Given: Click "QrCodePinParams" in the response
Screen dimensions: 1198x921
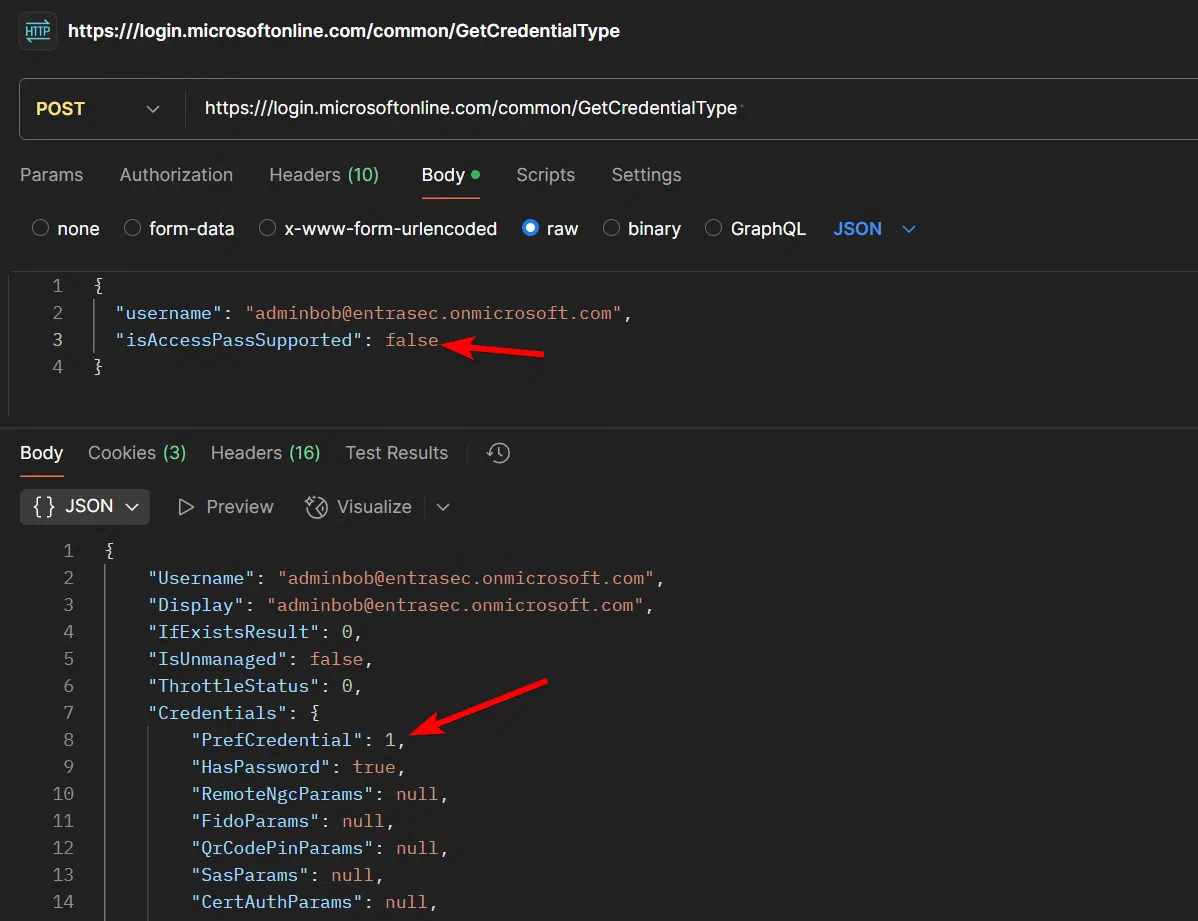Looking at the screenshot, I should point(282,848).
